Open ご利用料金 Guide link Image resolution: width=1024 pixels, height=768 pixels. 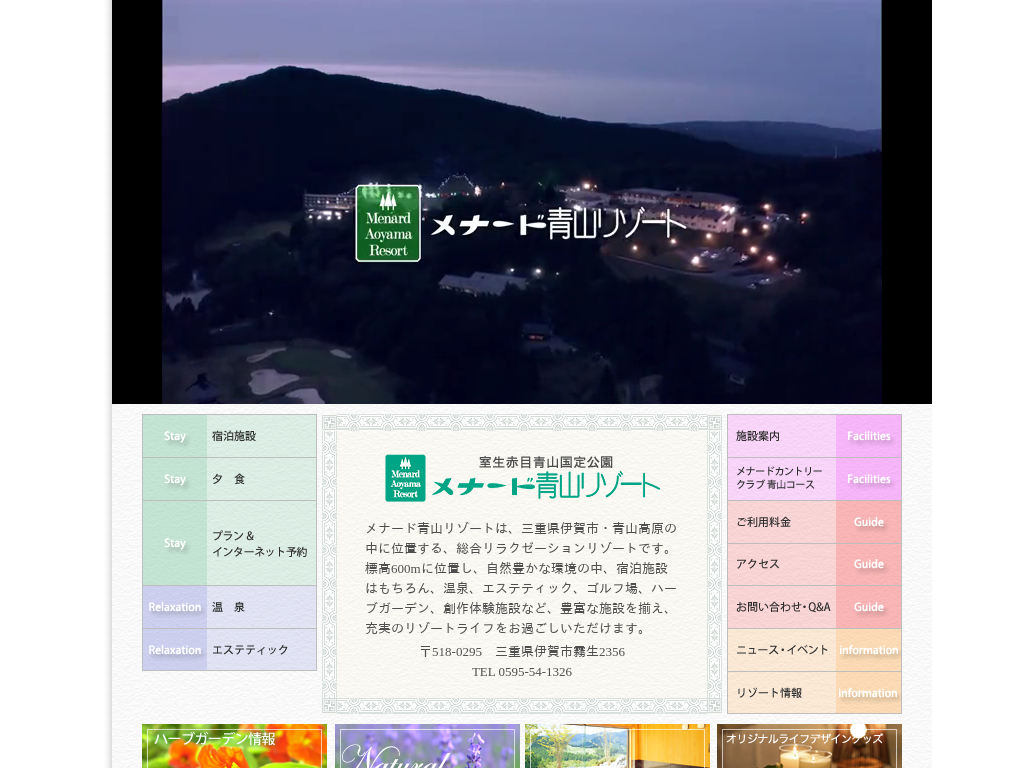(x=814, y=522)
